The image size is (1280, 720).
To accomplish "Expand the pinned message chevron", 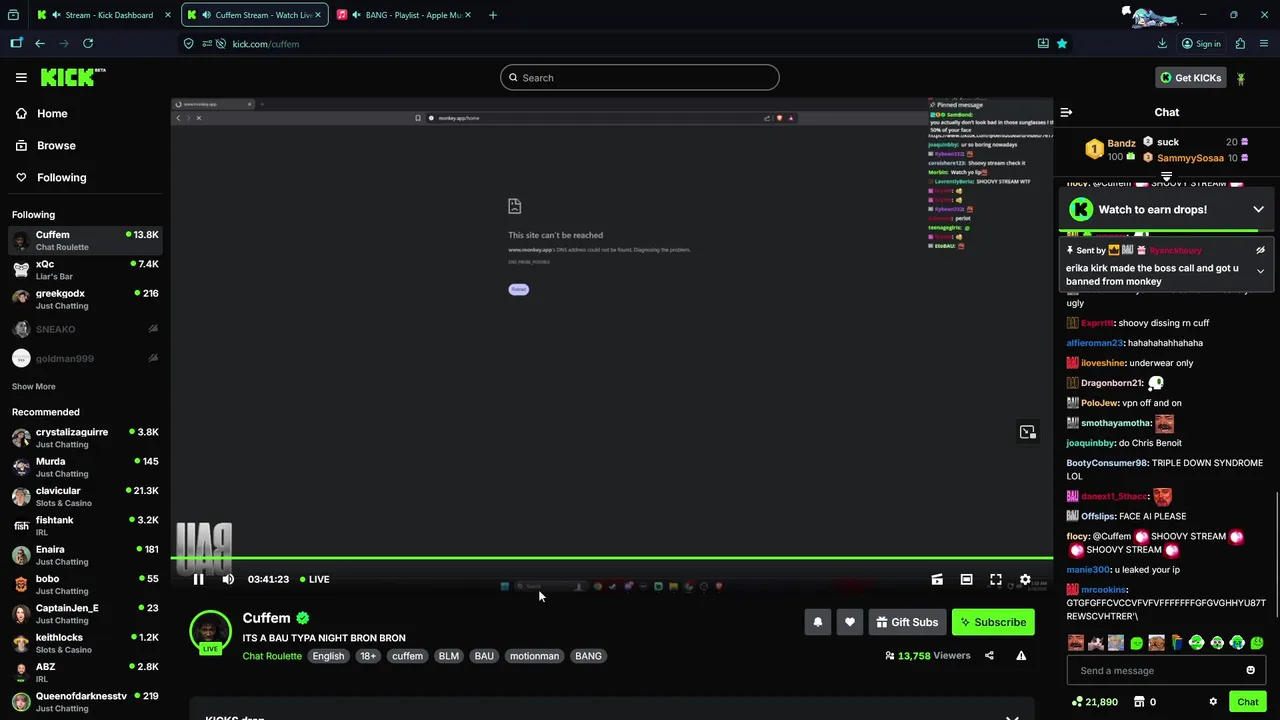I will [1260, 271].
